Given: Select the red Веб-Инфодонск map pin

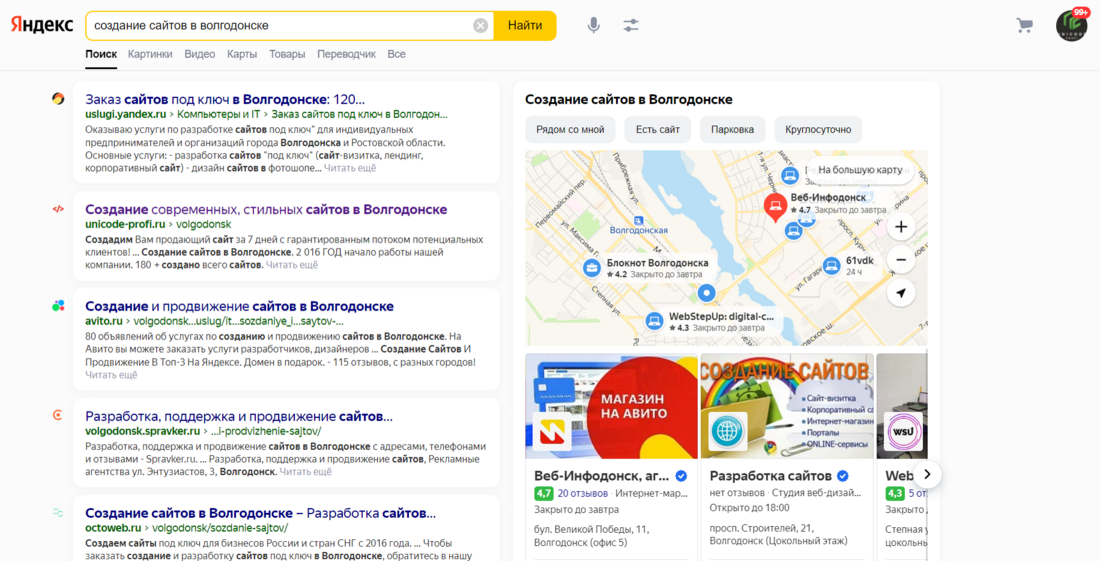Looking at the screenshot, I should click(x=775, y=208).
